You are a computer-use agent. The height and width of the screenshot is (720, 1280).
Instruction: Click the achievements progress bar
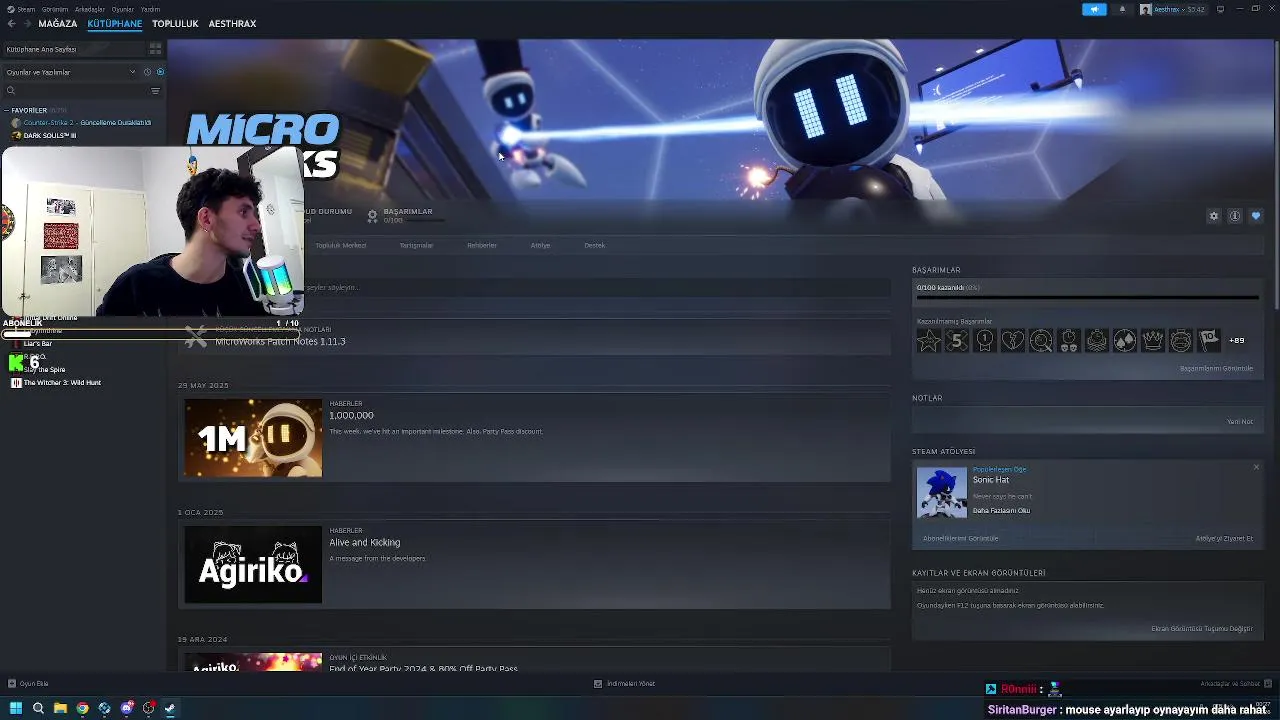[1087, 297]
